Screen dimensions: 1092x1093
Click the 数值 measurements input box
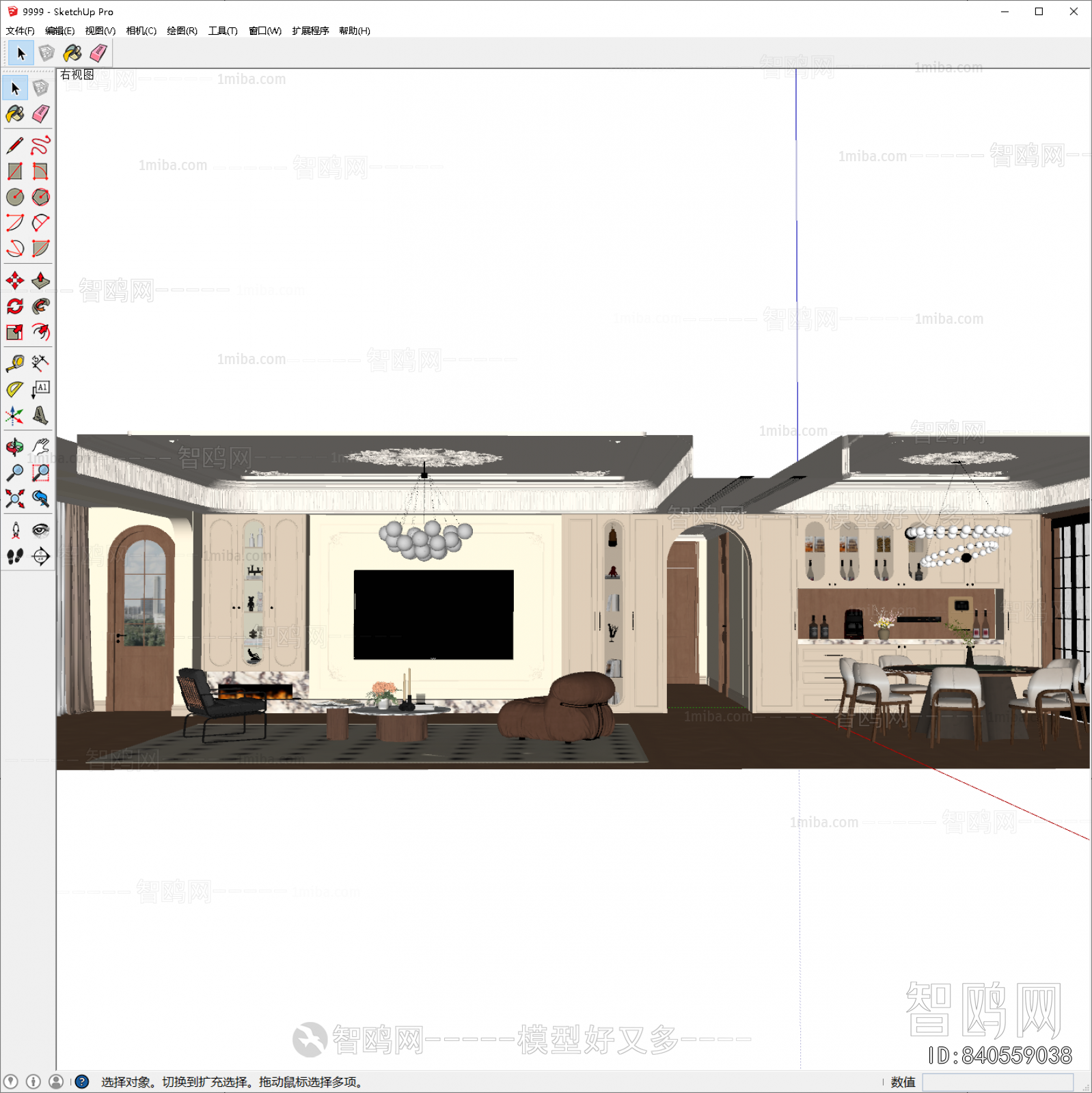coord(997,1081)
